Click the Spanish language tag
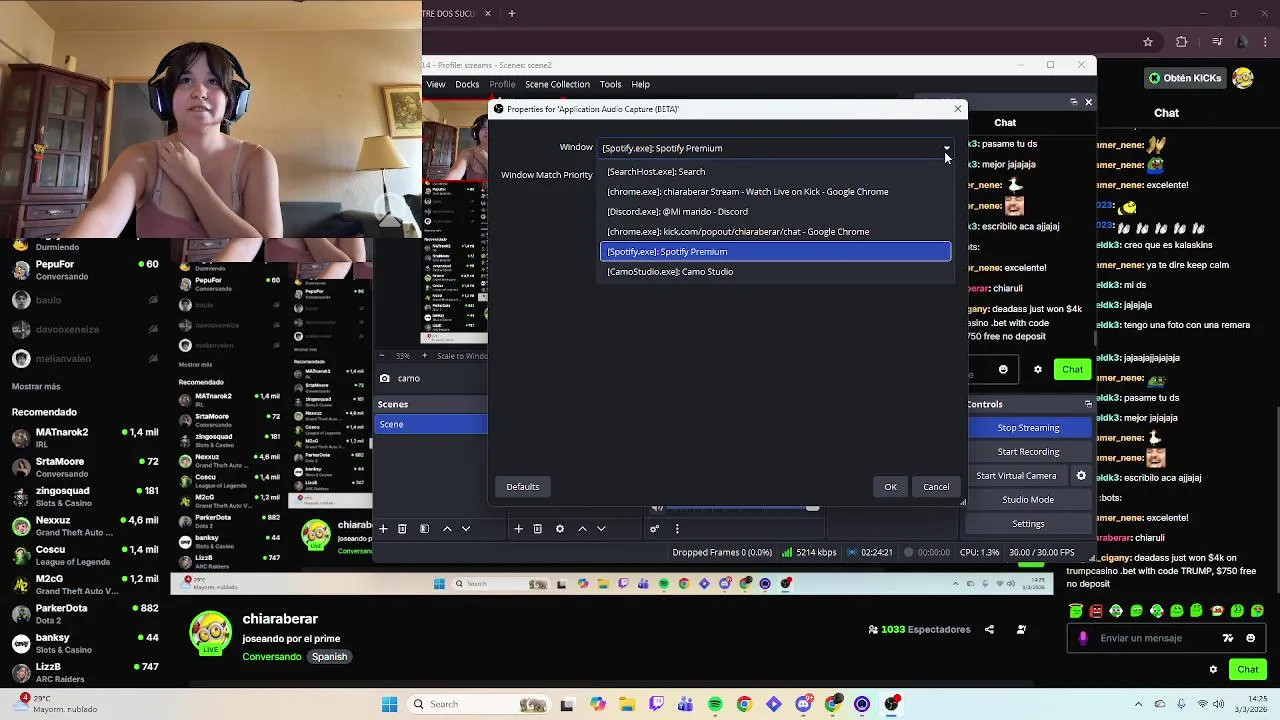This screenshot has height=720, width=1280. click(x=329, y=657)
